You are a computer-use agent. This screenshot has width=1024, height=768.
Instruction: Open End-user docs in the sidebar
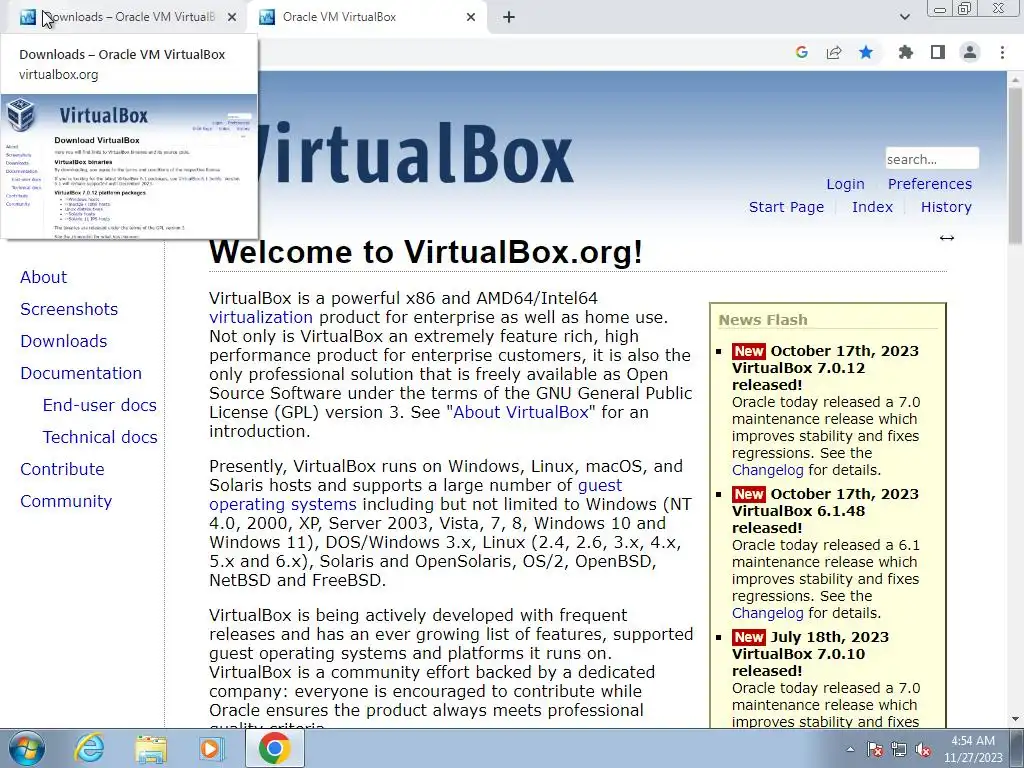[x=99, y=405]
